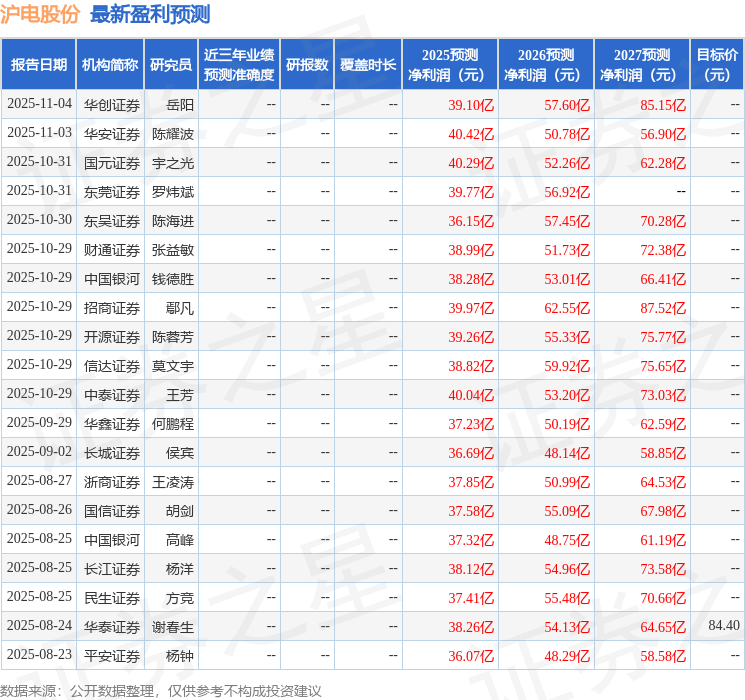745x700 pixels.
Task: Select the 长城证券 institution cell
Action: (112, 453)
